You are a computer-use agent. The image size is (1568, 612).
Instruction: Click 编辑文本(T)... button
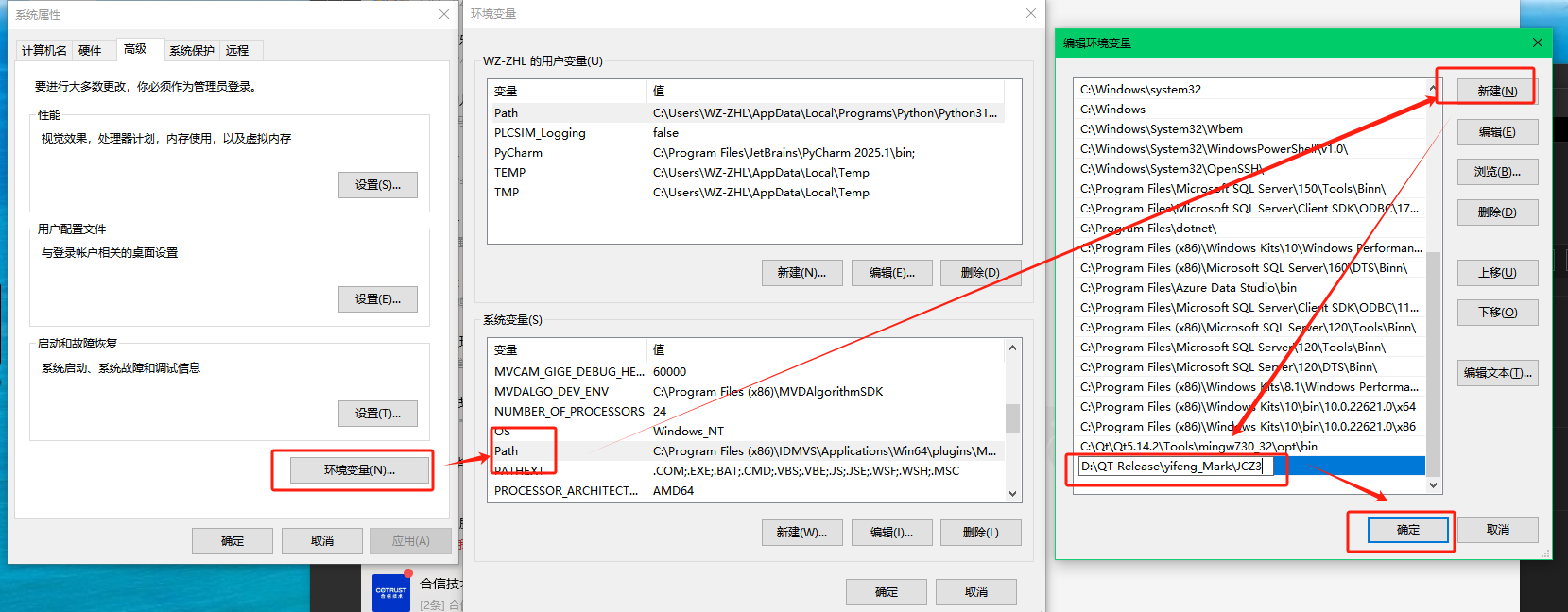tap(1497, 373)
